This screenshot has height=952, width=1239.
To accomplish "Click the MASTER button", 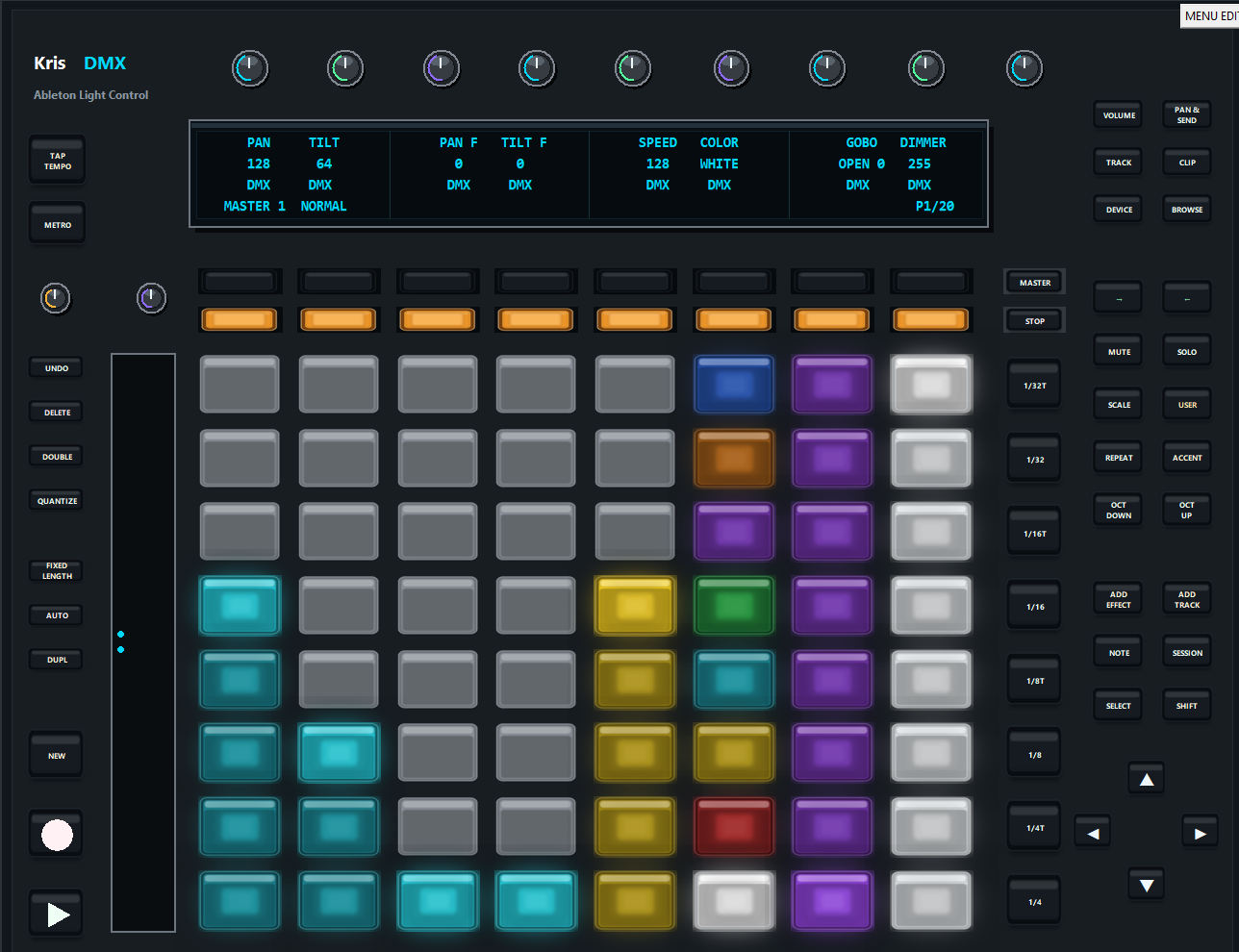I will pyautogui.click(x=1034, y=283).
